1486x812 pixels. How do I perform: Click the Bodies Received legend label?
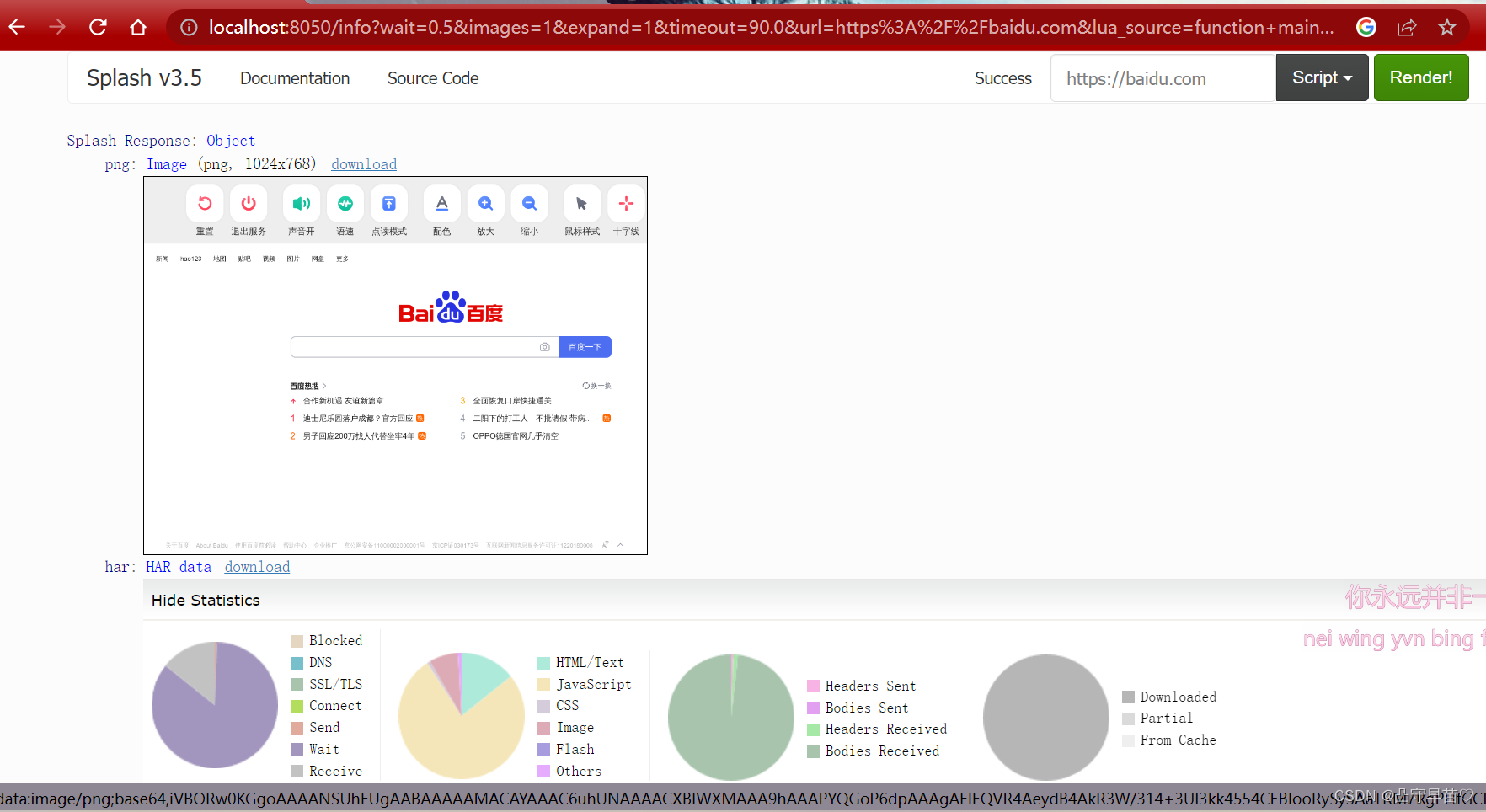pyautogui.click(x=882, y=751)
